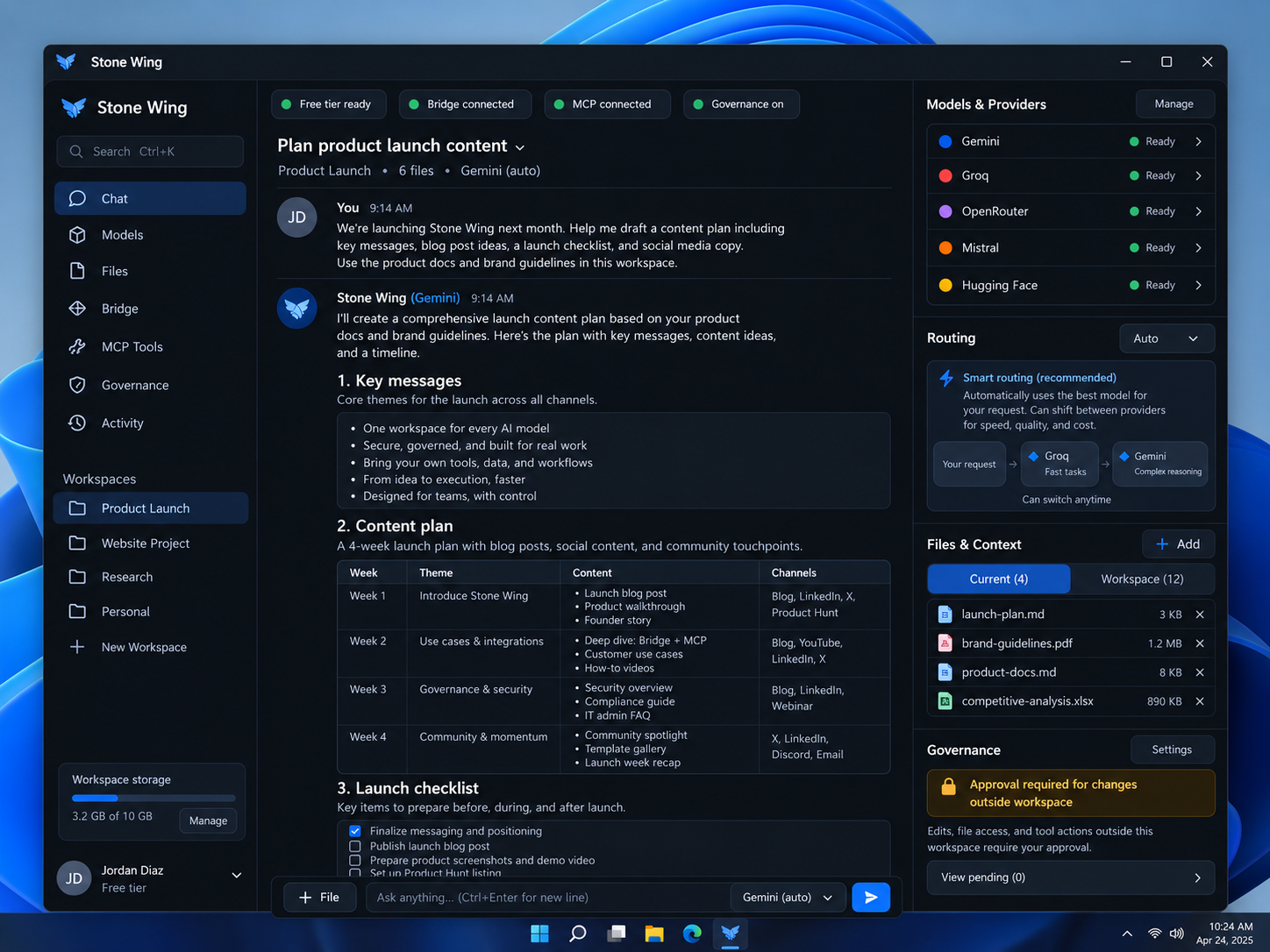The width and height of the screenshot is (1270, 952).
Task: Open Research workspace
Action: [x=150, y=577]
